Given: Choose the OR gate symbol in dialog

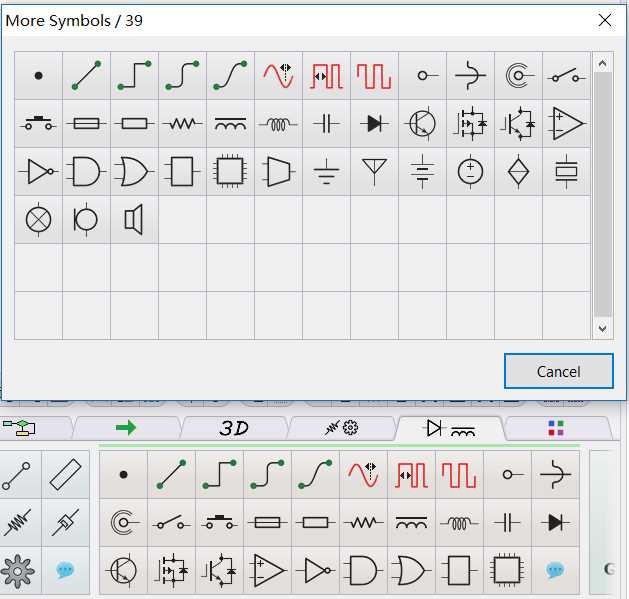Looking at the screenshot, I should (x=134, y=171).
